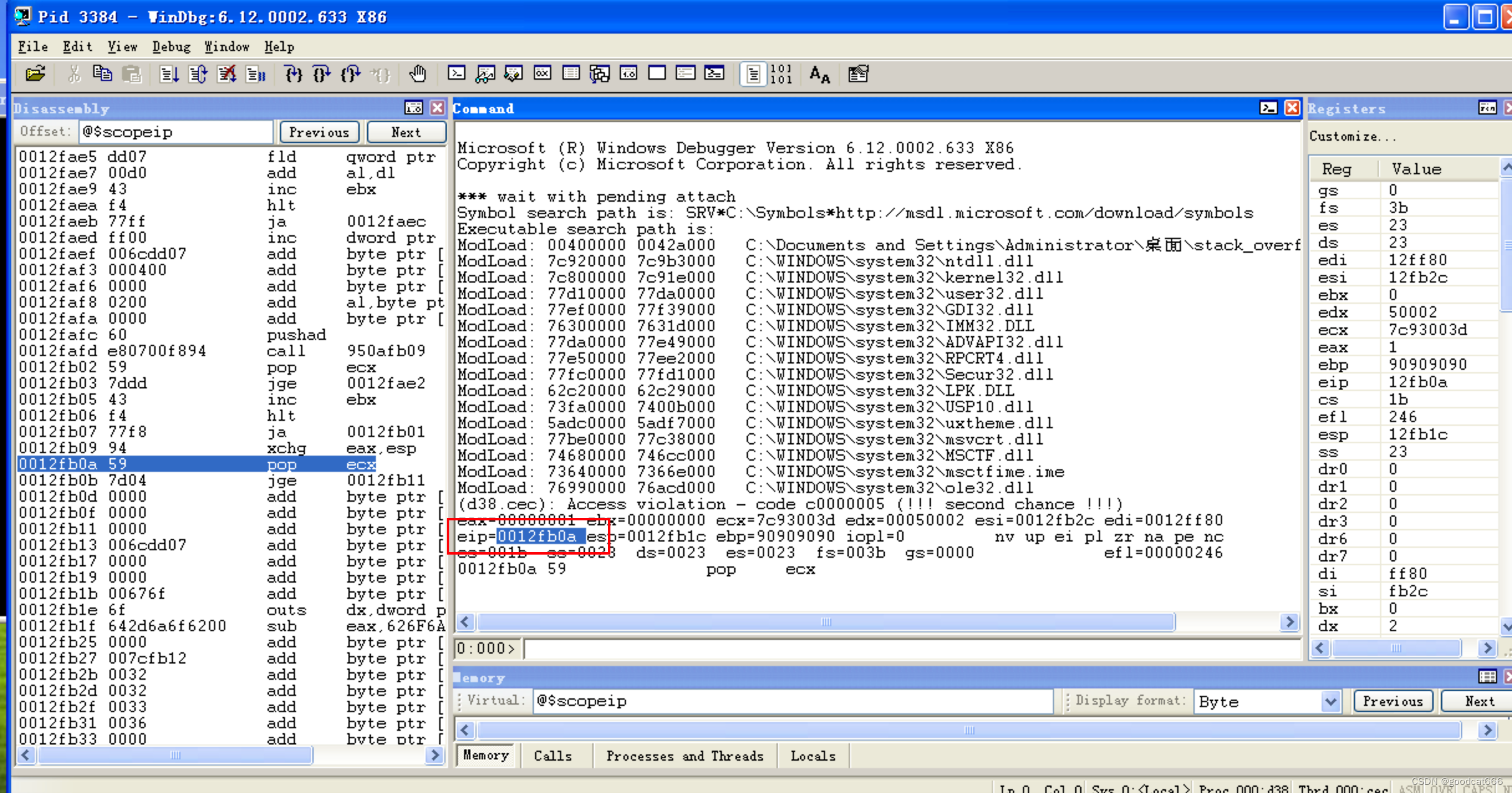Click Command window horizontal scrollbar left arrow
1512x793 pixels.
pyautogui.click(x=465, y=622)
